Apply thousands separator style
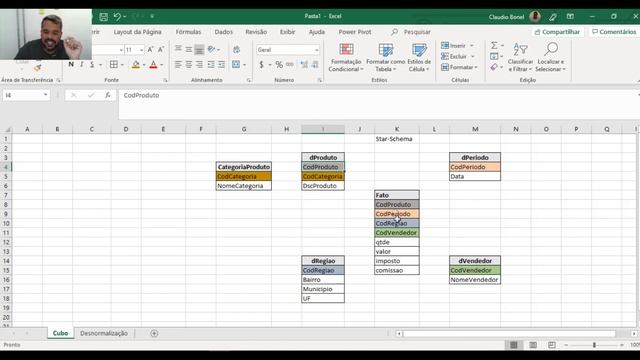640x360 pixels. [290, 64]
